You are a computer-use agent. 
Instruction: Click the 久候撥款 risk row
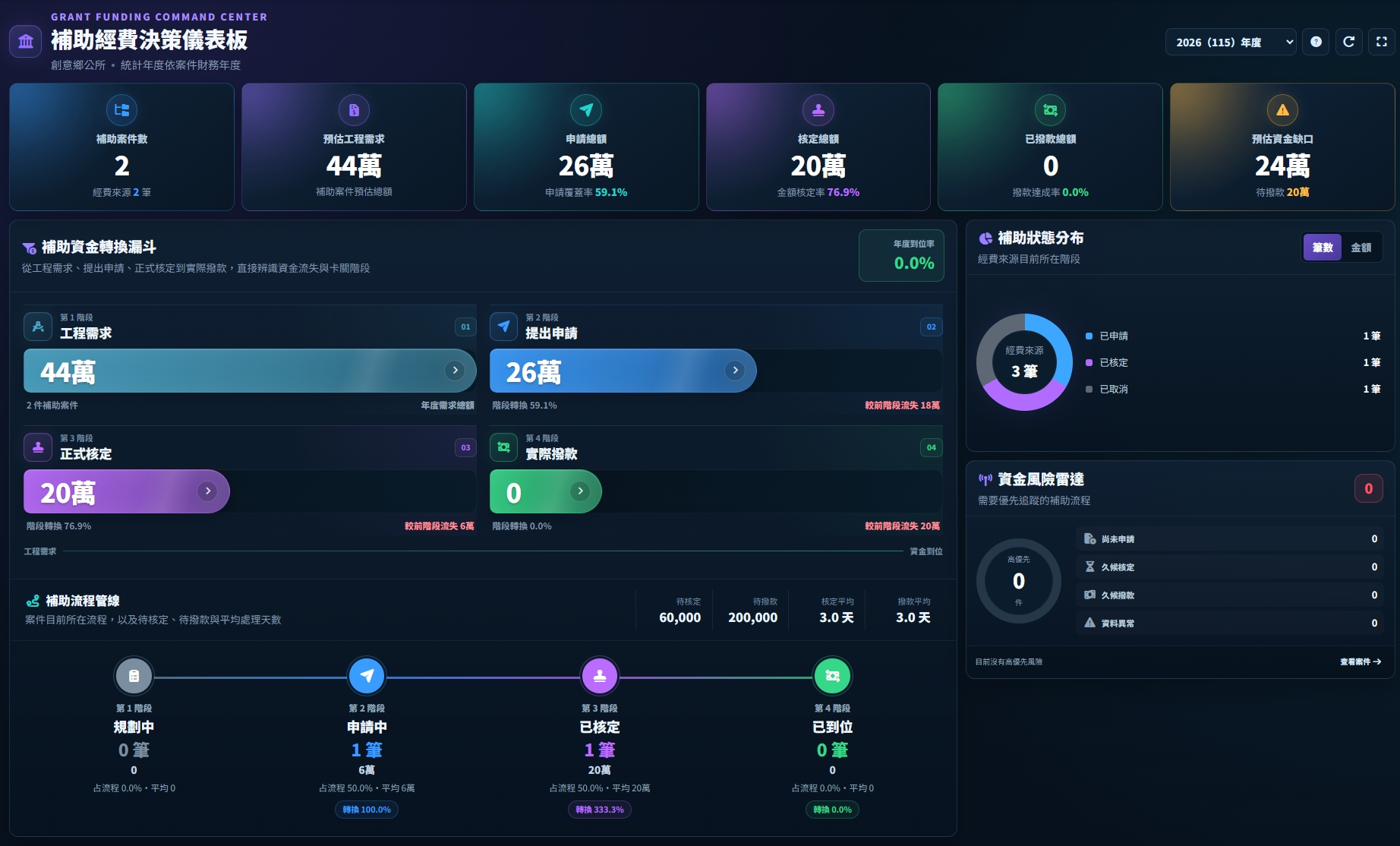coord(1230,595)
